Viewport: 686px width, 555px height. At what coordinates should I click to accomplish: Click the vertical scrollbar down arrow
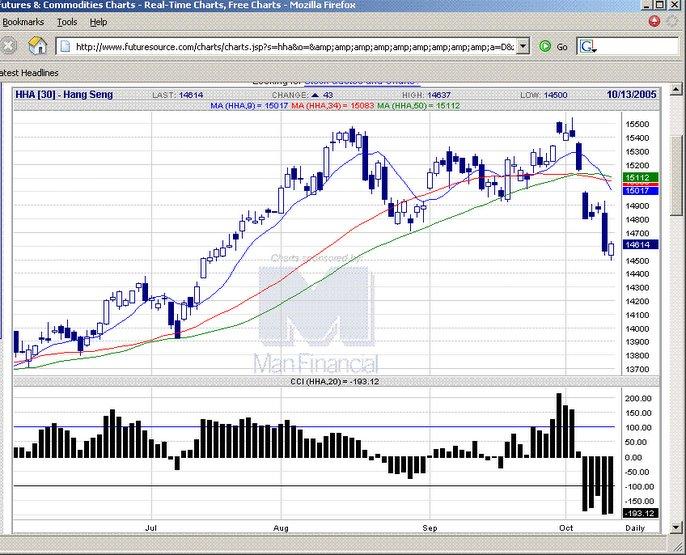click(x=676, y=527)
